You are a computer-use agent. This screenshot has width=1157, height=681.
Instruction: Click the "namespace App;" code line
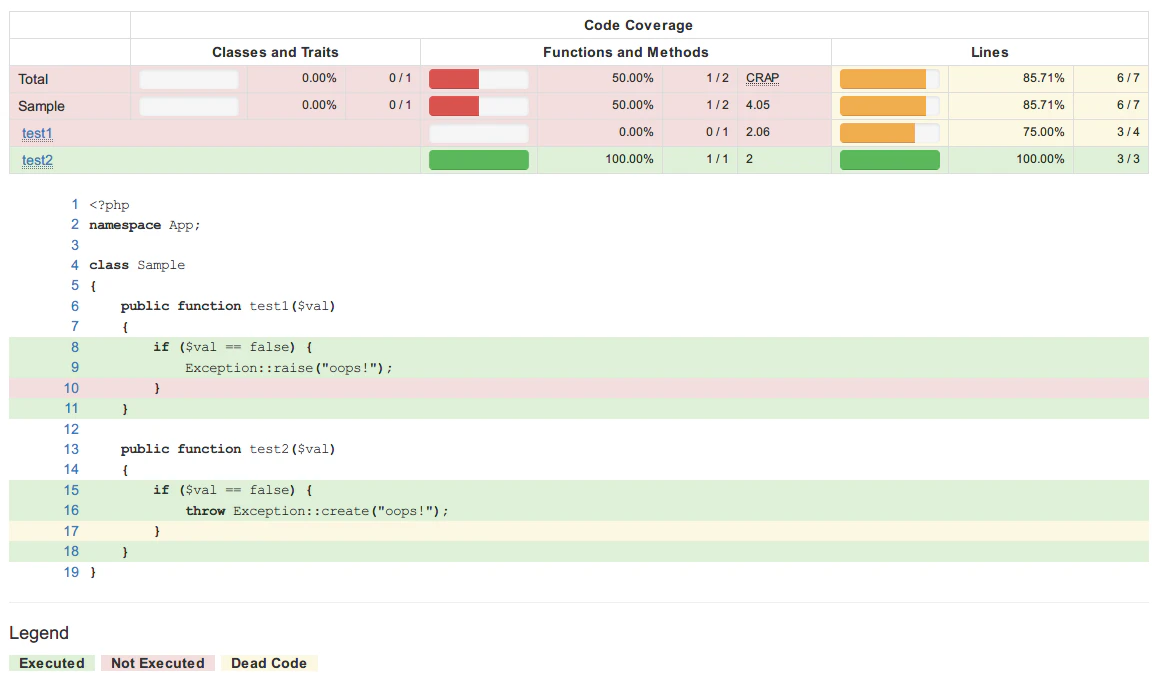(145, 225)
